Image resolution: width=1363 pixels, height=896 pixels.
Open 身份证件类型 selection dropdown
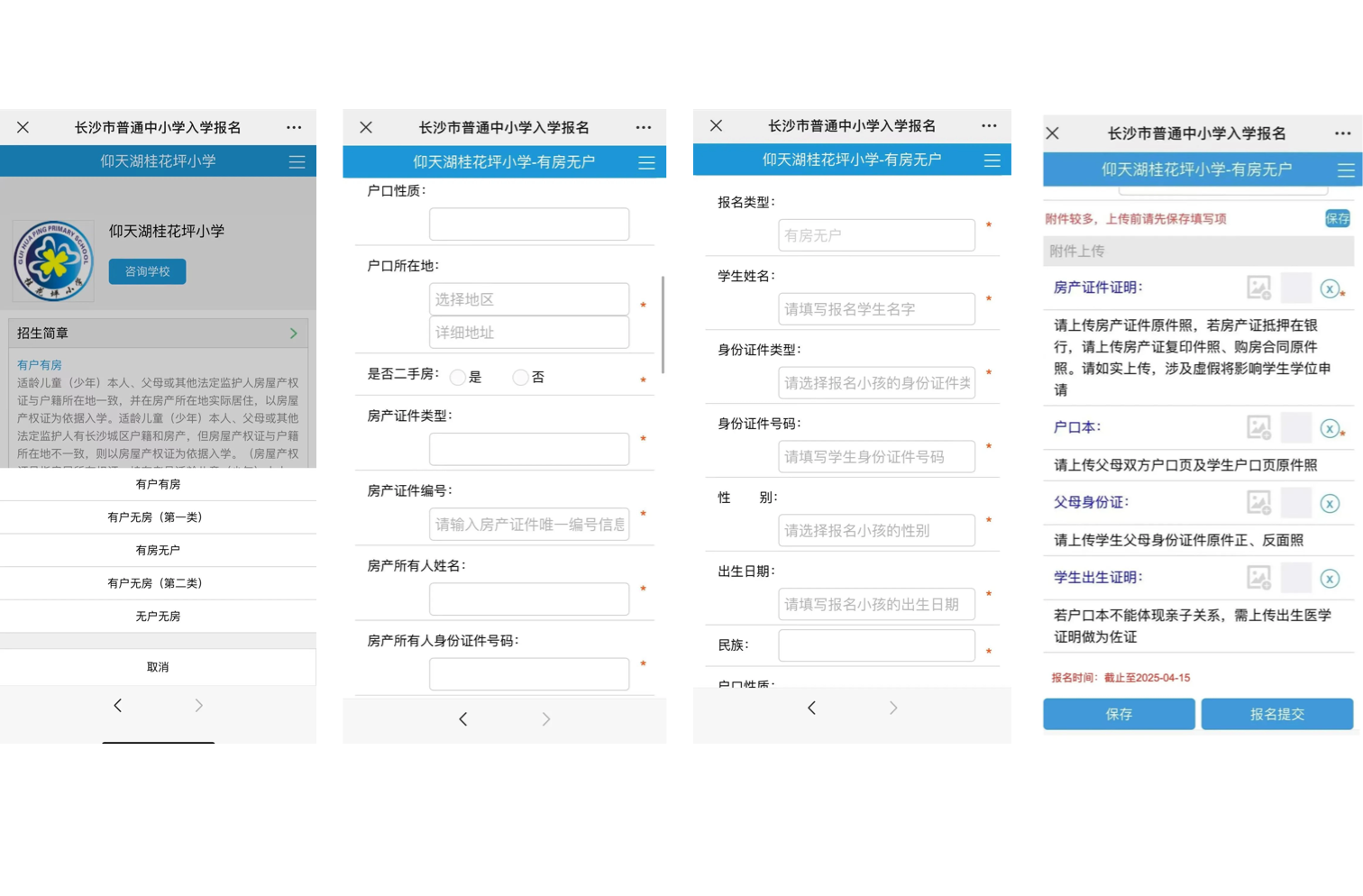pos(876,383)
